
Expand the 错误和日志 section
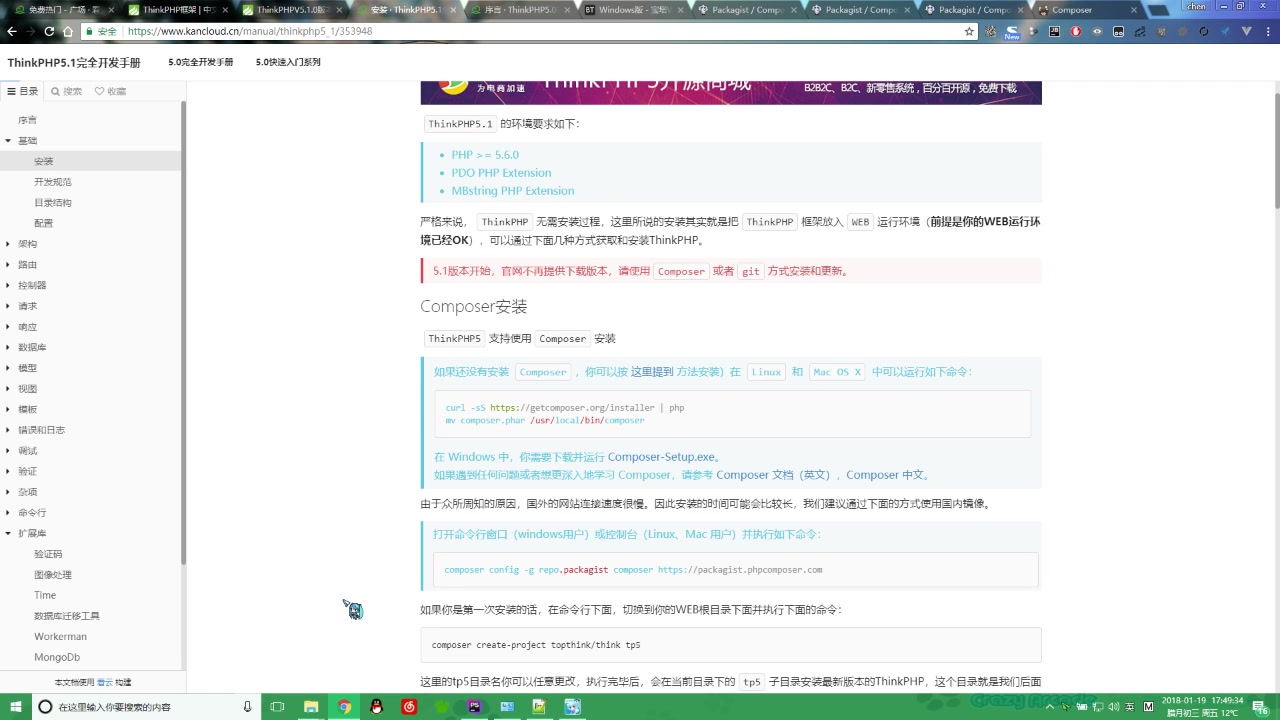tap(8, 430)
